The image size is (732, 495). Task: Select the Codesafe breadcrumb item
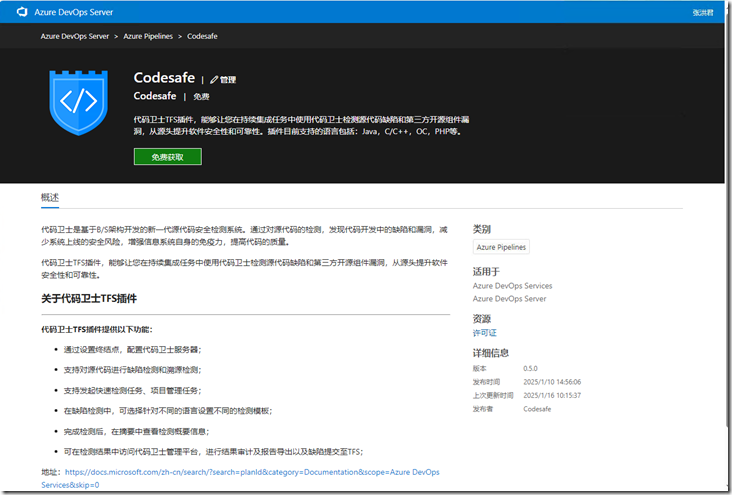click(x=202, y=36)
